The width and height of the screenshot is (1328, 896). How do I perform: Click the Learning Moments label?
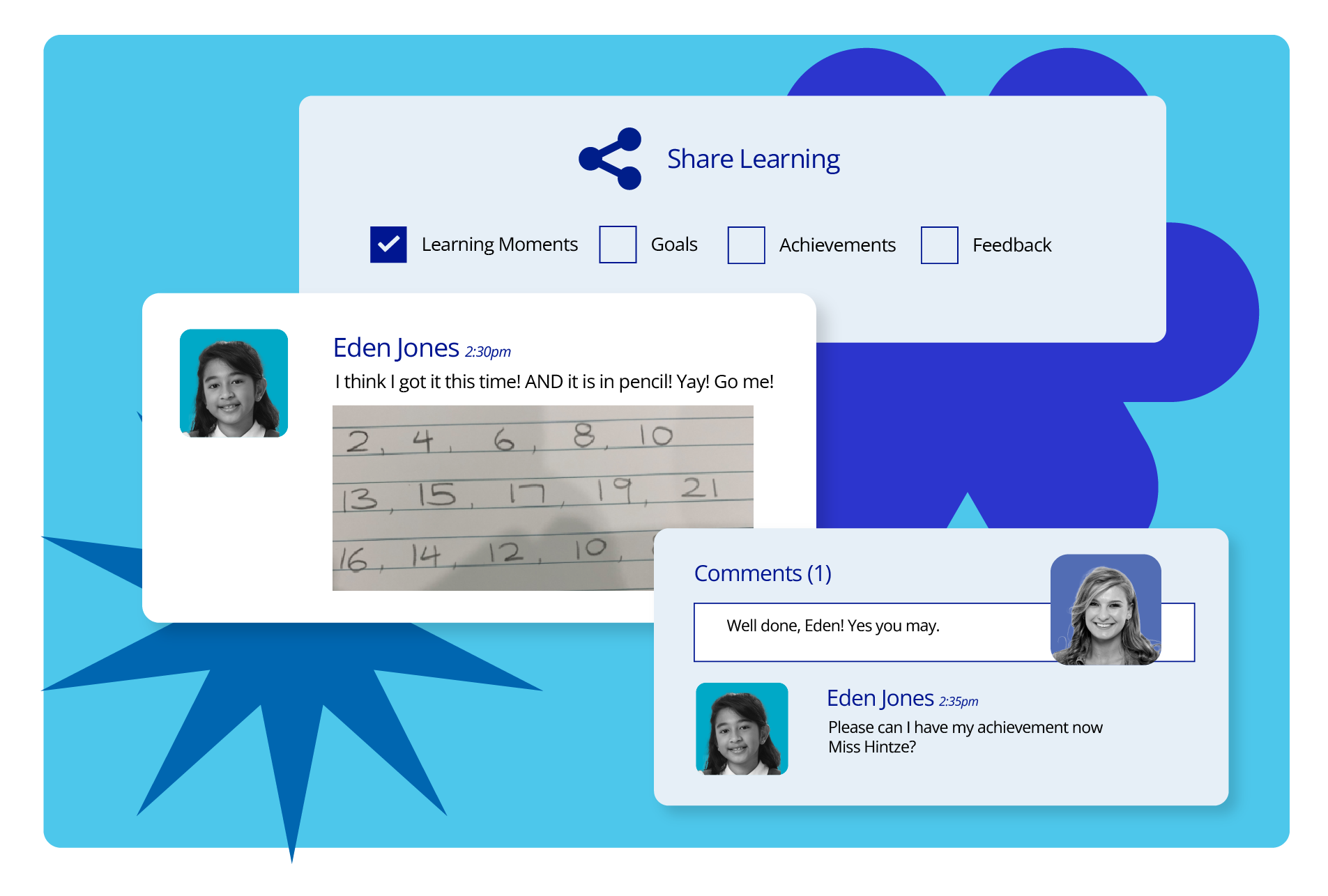tap(499, 245)
